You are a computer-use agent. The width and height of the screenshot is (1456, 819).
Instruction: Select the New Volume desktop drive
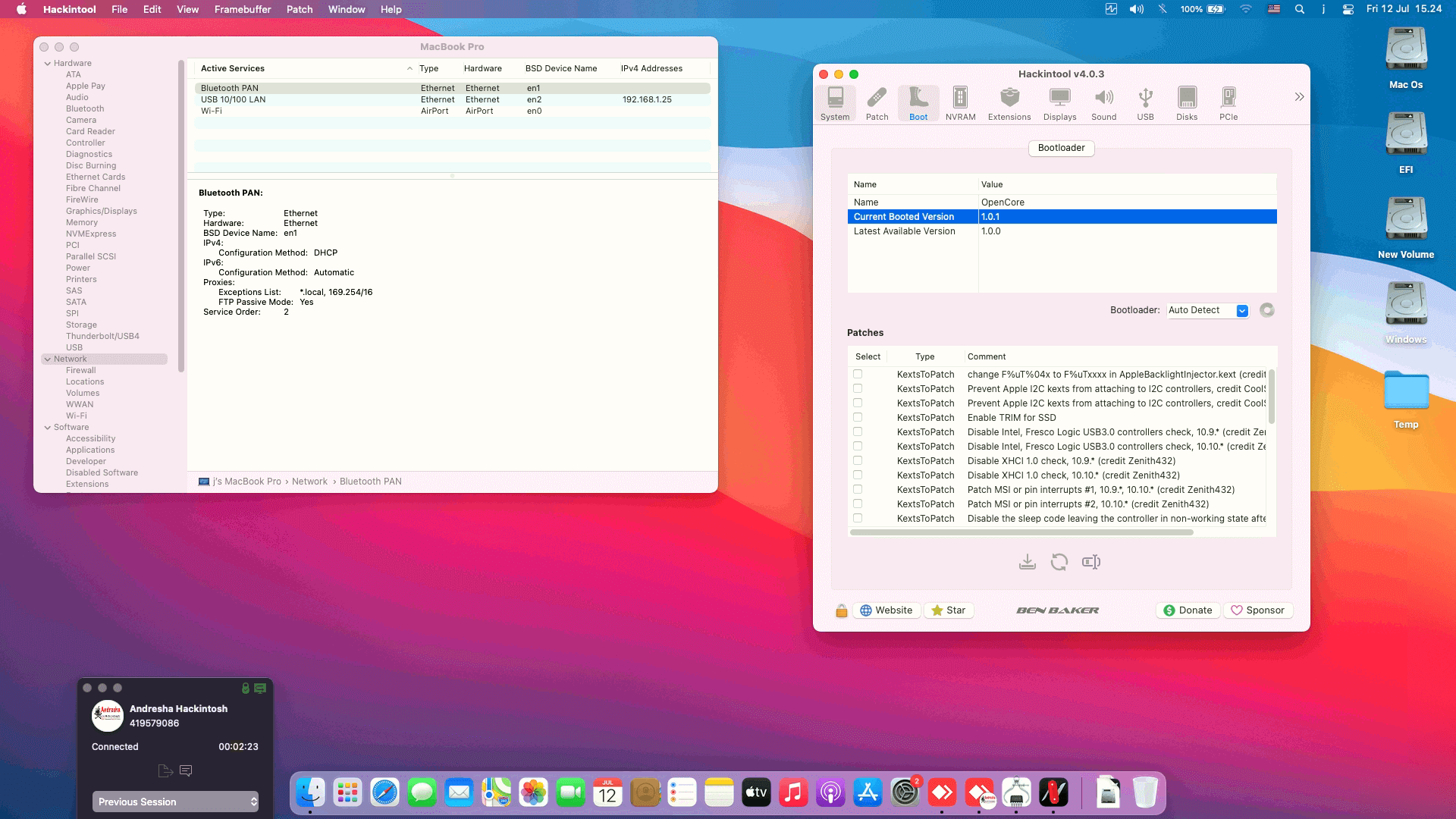(1406, 228)
